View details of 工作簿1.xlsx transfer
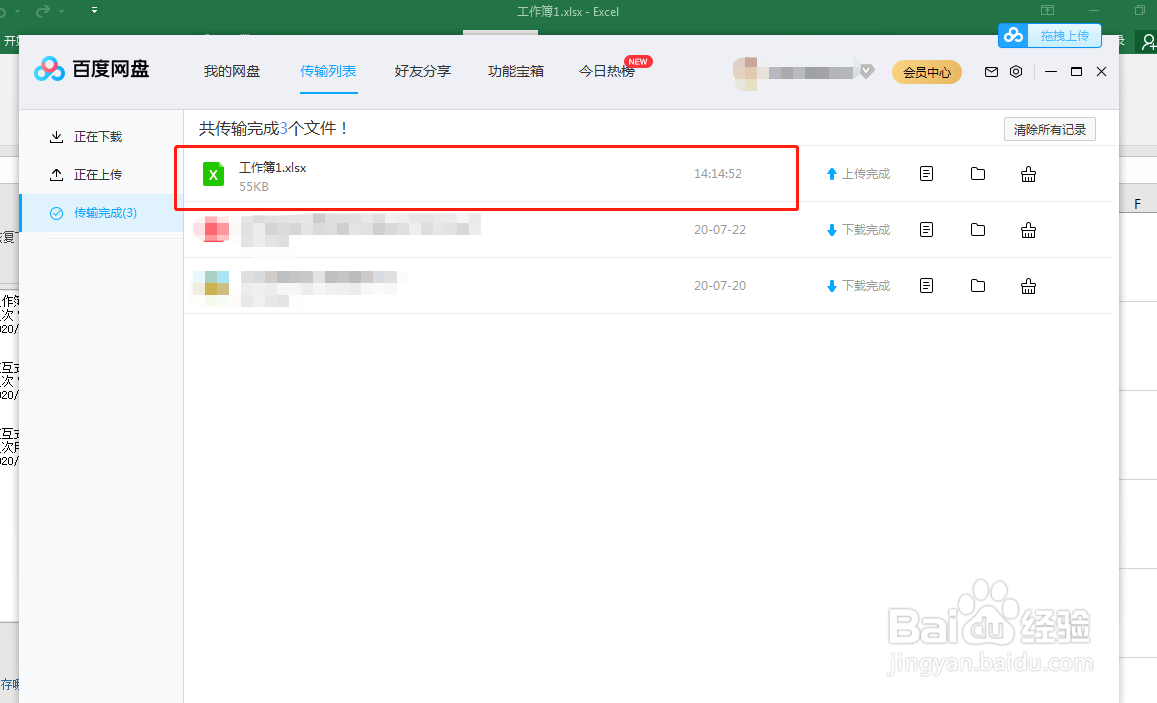The image size is (1157, 703). click(927, 174)
